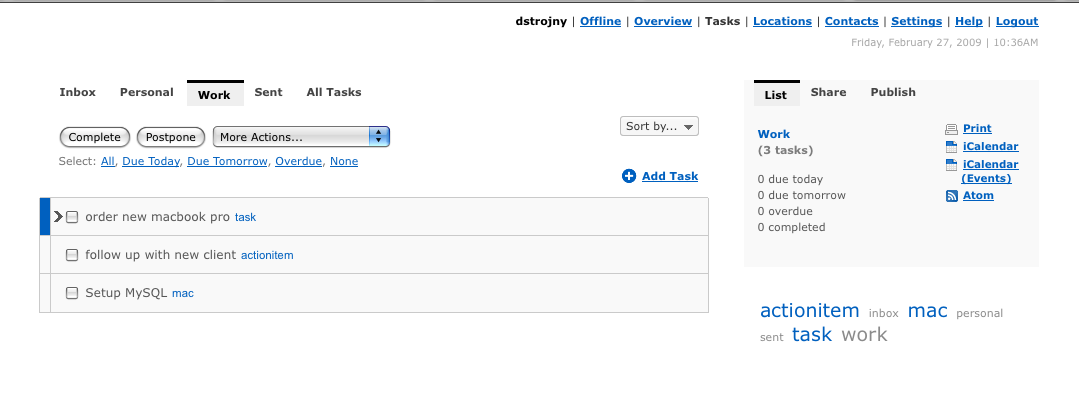Viewport: 1079px width, 404px height.
Task: Click the iCalendar (Events) calendar icon
Action: click(951, 164)
